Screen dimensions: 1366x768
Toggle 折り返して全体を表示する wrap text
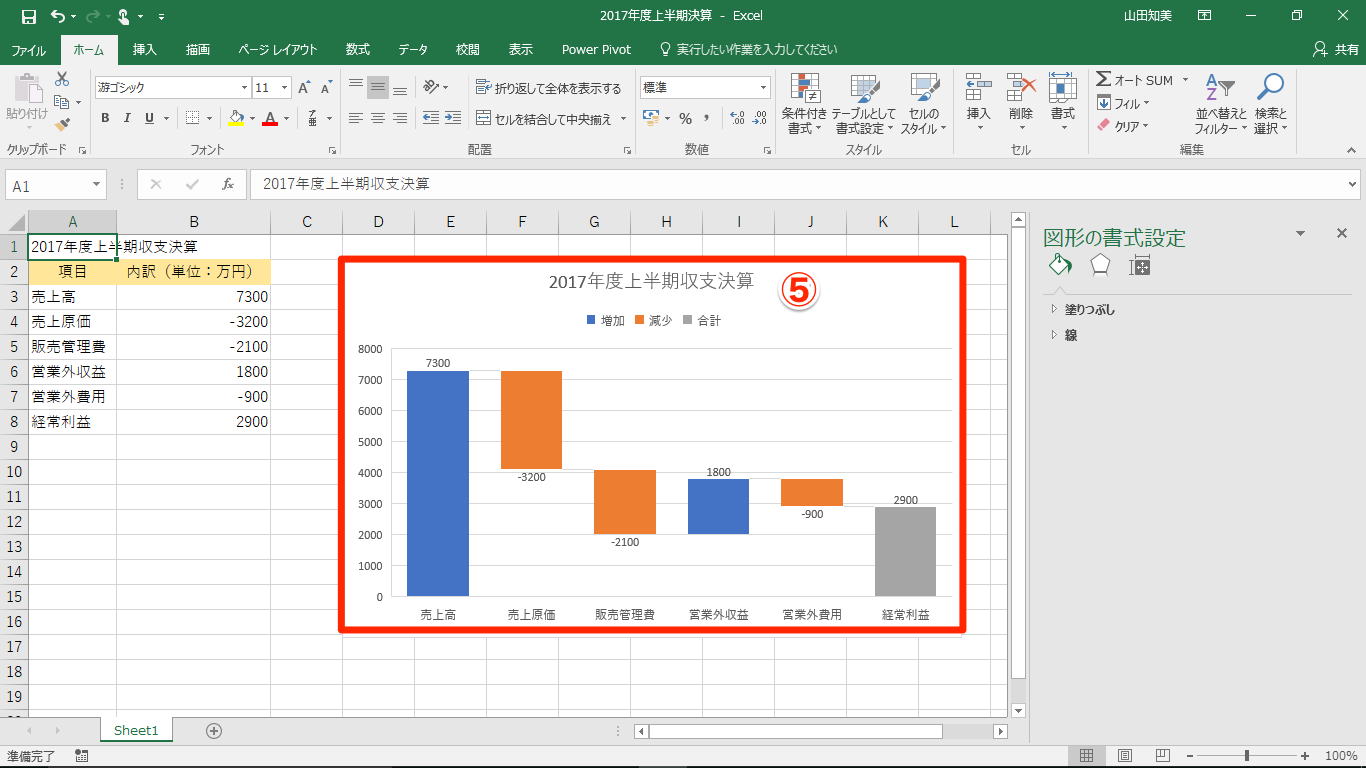(548, 88)
